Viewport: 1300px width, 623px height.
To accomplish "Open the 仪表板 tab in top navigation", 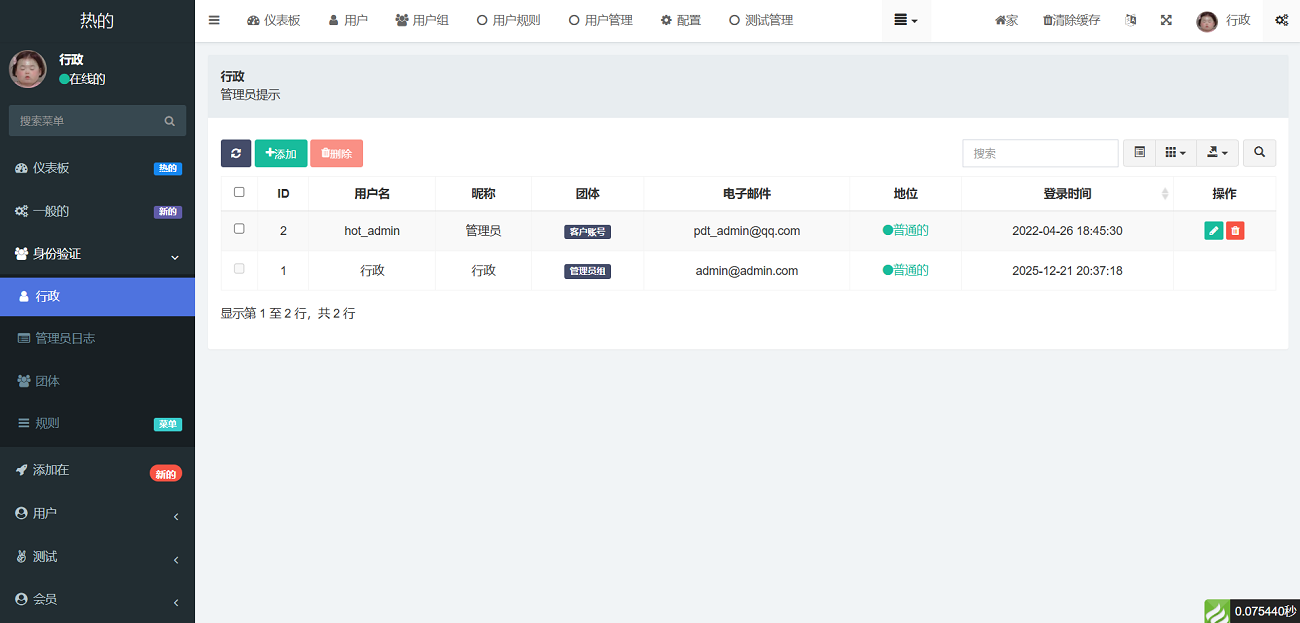I will tap(274, 20).
